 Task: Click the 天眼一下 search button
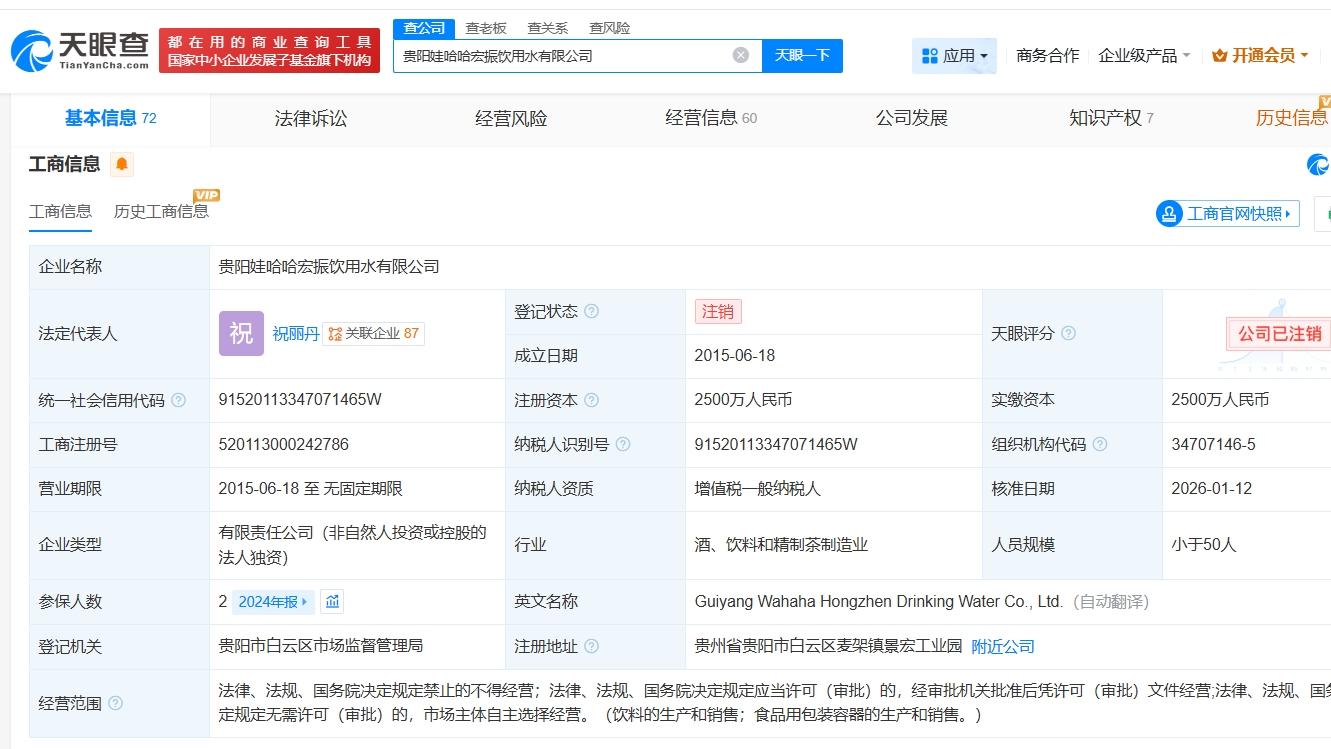[803, 56]
